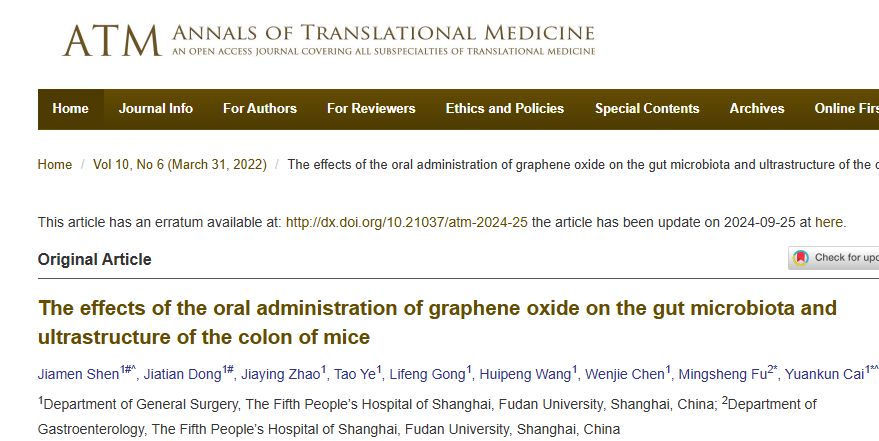Viewport: 879px width, 441px height.
Task: Open author Jiamen Shen's link
Action: point(78,374)
